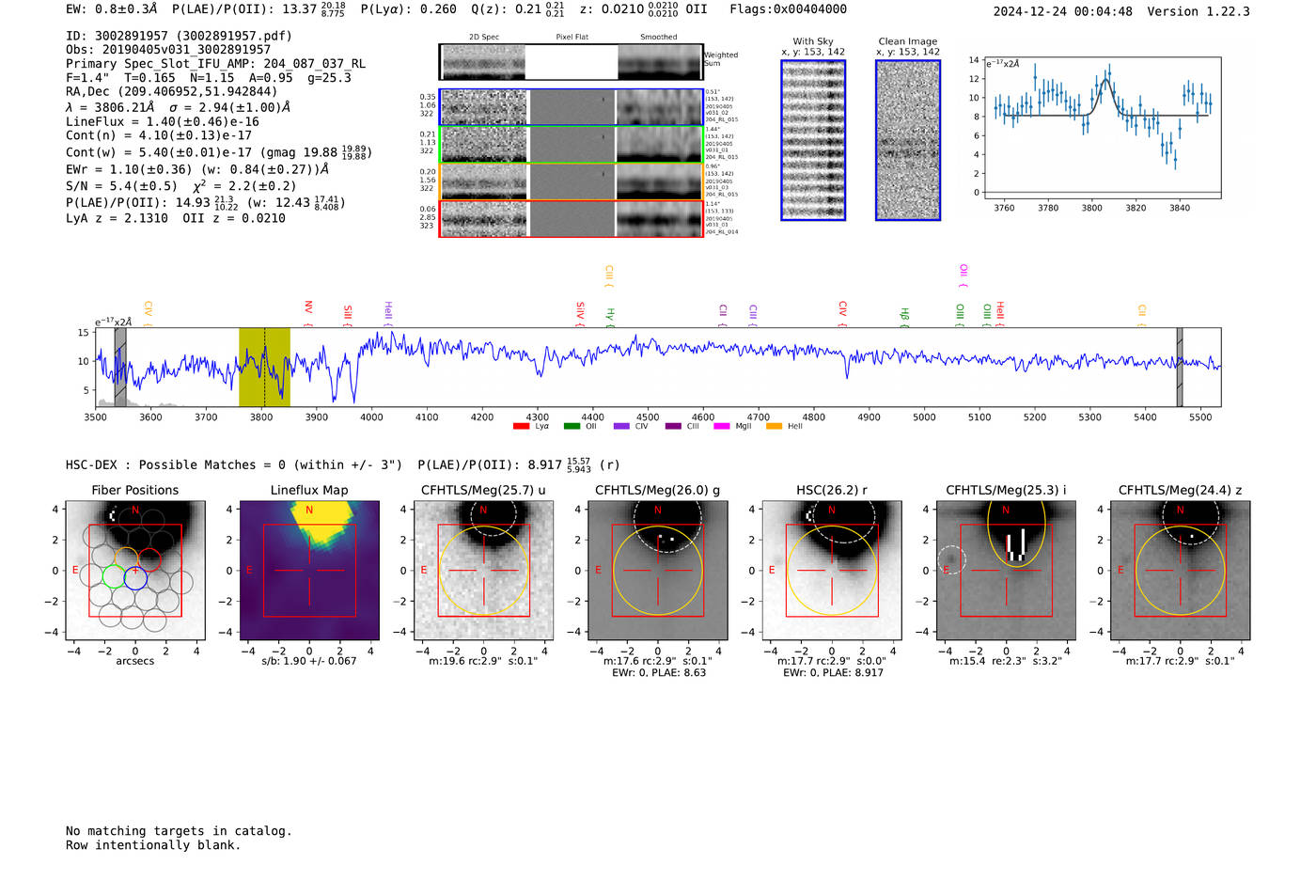Click the blue-bordered 2D spectrum row
Image resolution: width=1316 pixels, height=896 pixels.
[x=572, y=107]
